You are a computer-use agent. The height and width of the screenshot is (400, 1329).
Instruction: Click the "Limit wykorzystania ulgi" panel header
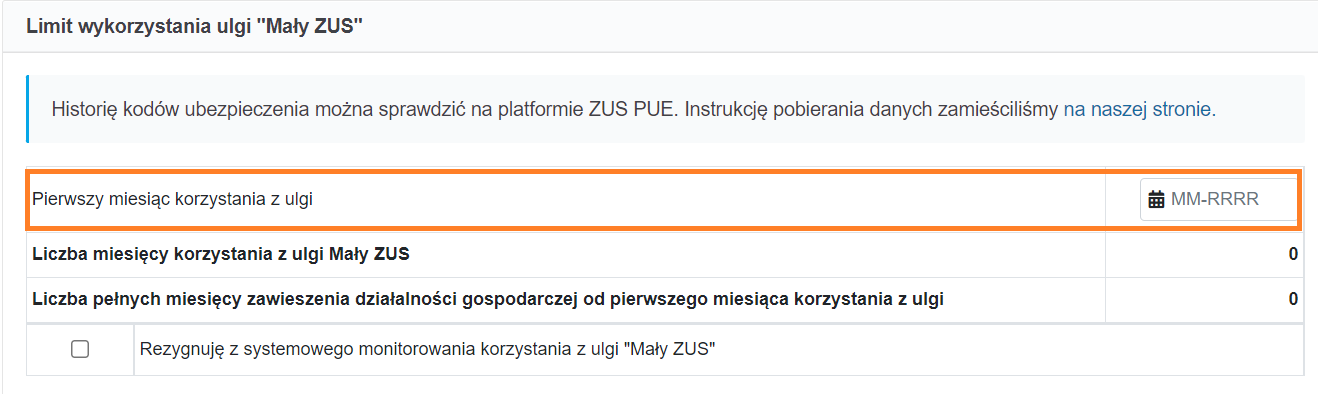click(664, 26)
